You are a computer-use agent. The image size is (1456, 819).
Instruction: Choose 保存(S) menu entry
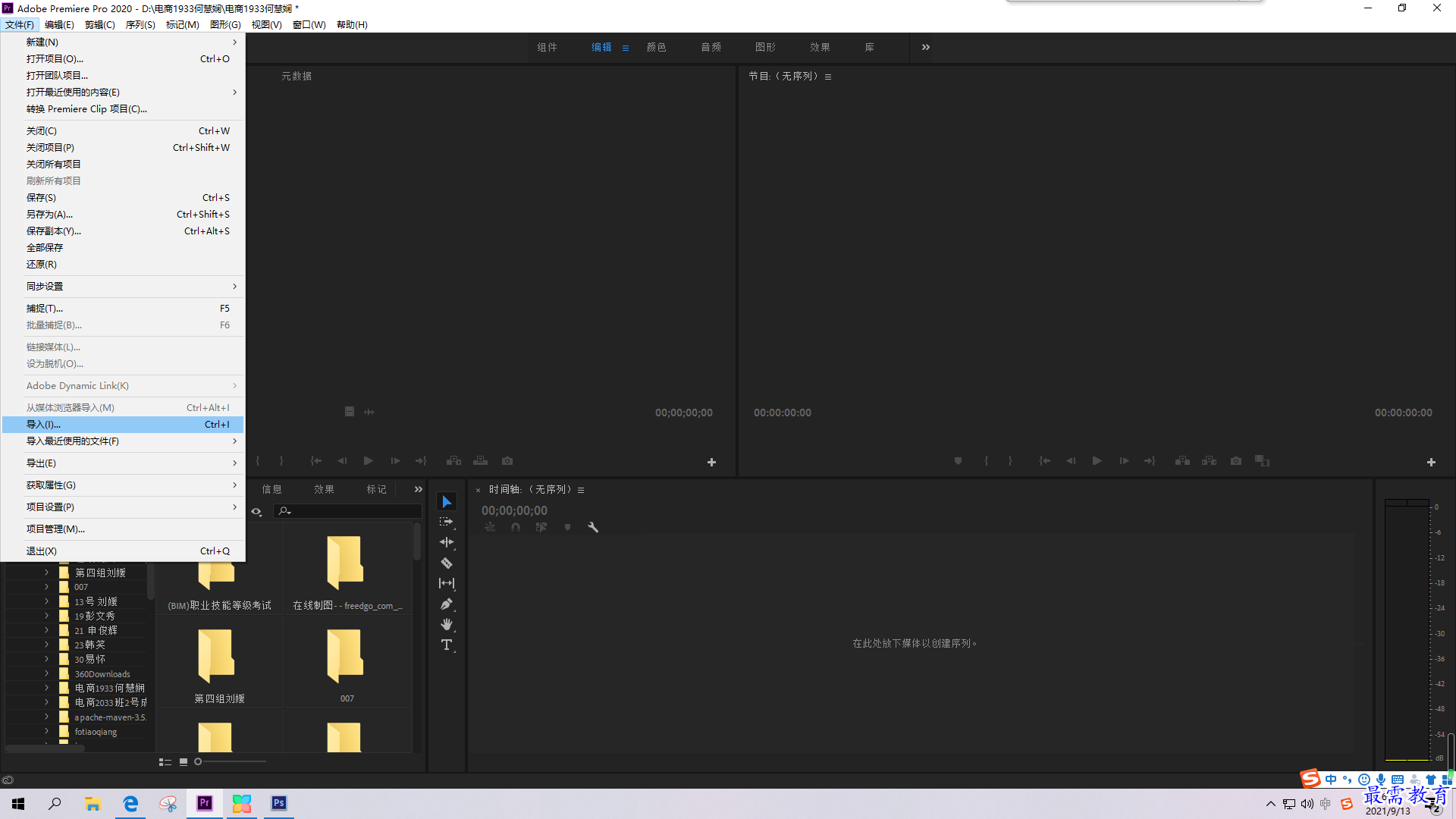pyautogui.click(x=124, y=198)
